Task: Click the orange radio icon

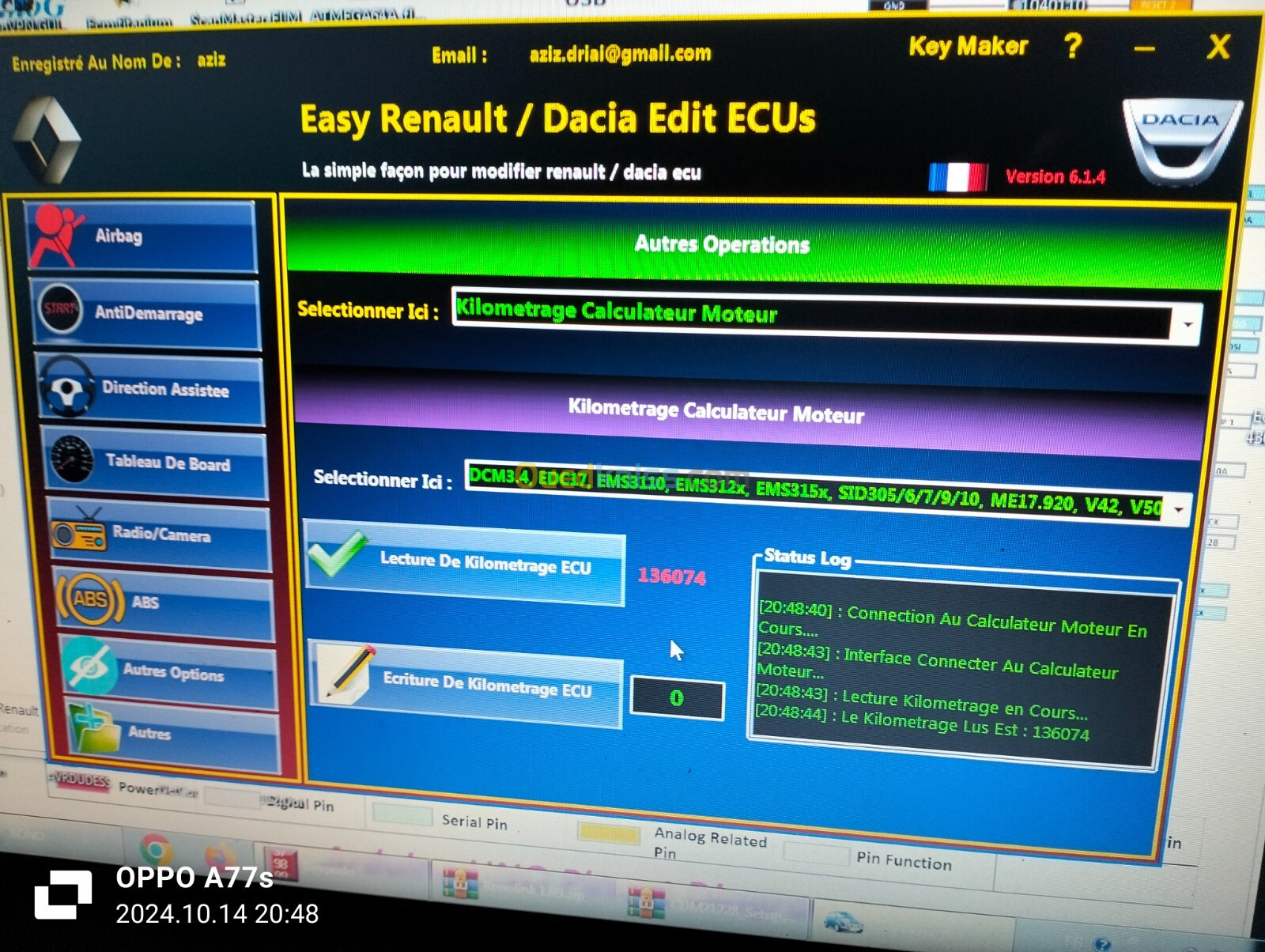Action: point(78,530)
